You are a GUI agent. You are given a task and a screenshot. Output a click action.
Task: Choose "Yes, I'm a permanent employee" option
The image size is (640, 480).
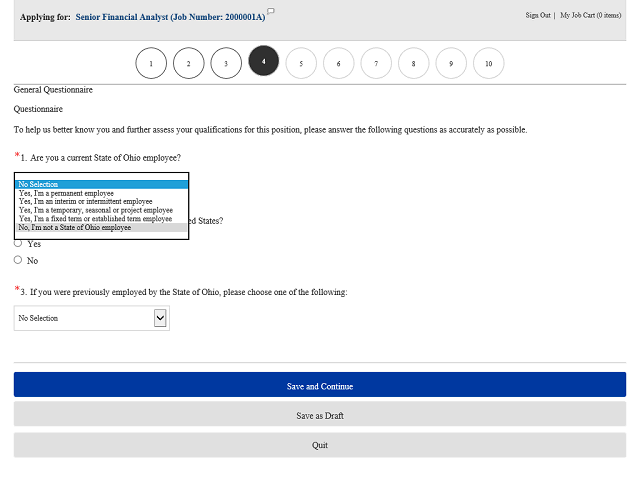102,193
